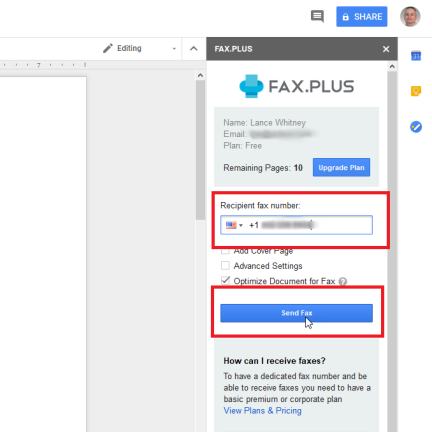Click the document vertical scrollbar thumb
432x432 pixels.
(200, 150)
